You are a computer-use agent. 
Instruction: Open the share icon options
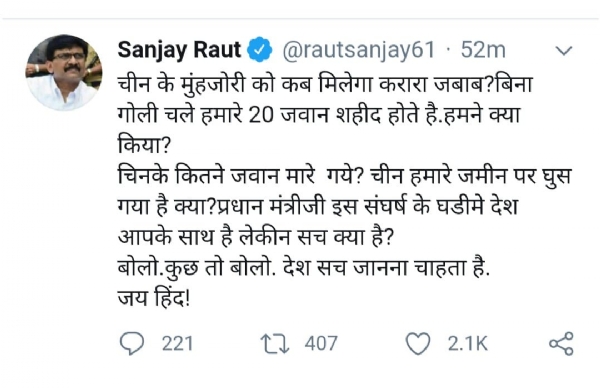[x=561, y=344]
